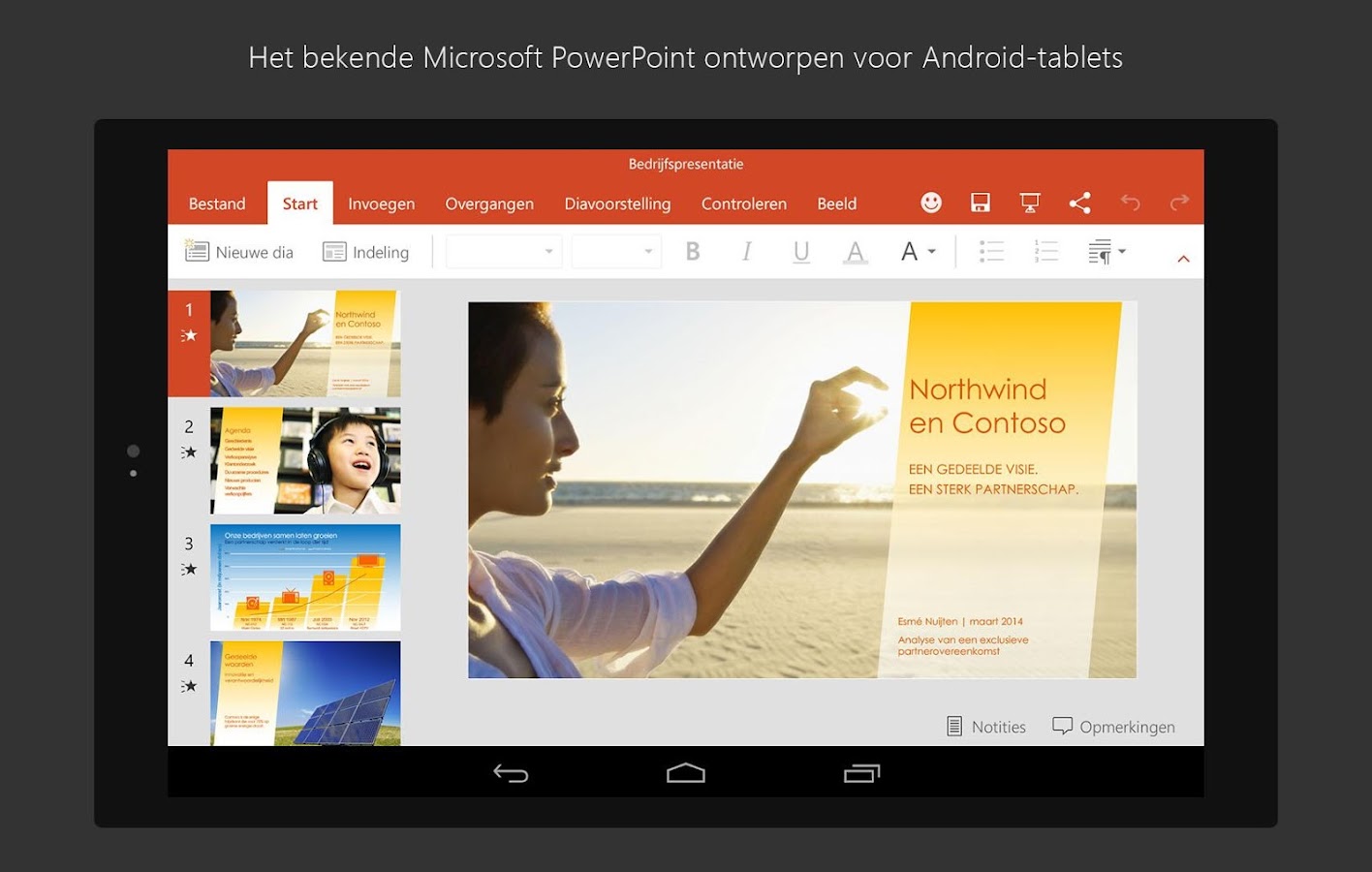Viewport: 1372px width, 872px height.
Task: Add a slide with Nieuwe dia
Action: tap(238, 252)
